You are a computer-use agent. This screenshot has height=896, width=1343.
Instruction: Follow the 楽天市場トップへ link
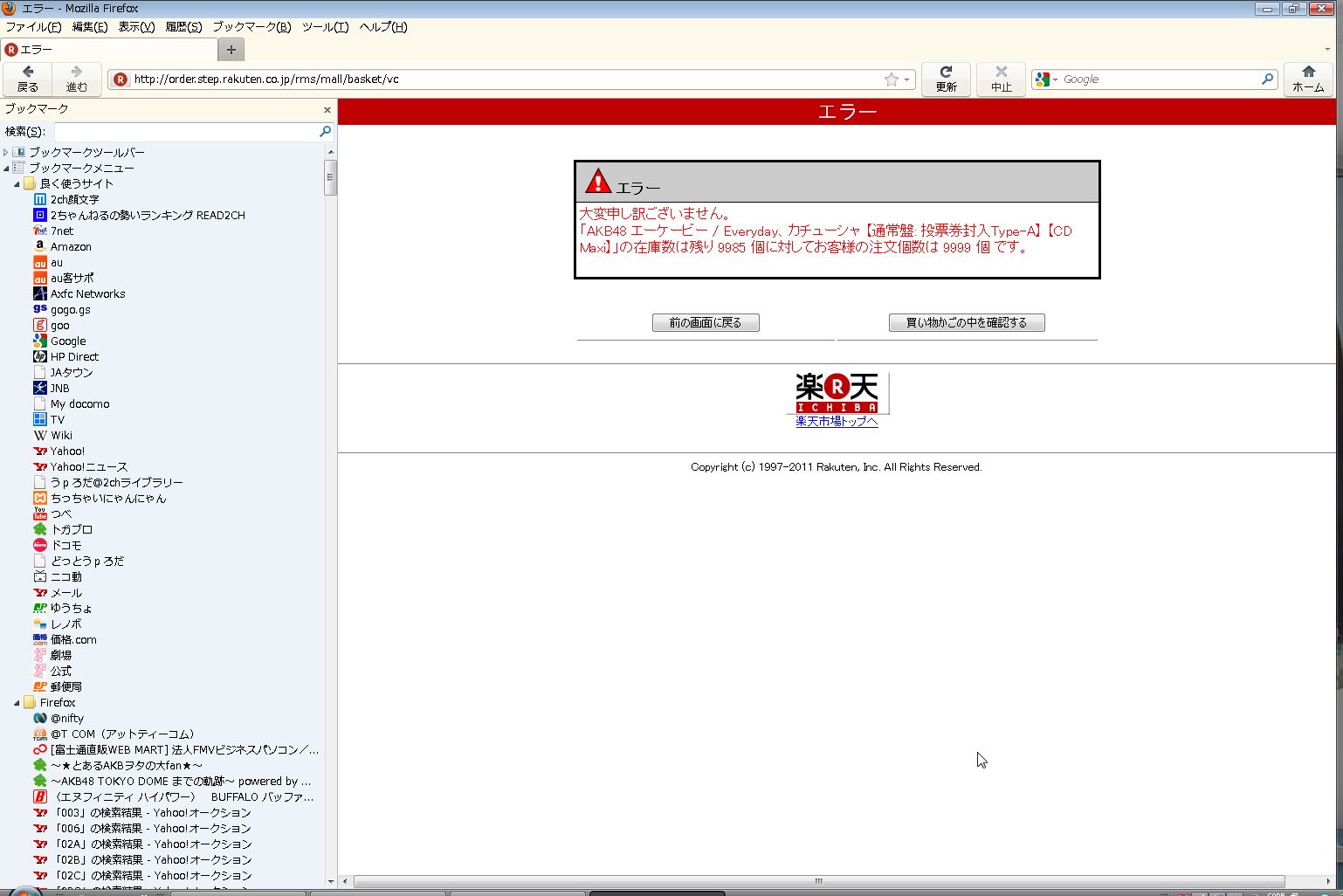pyautogui.click(x=837, y=422)
